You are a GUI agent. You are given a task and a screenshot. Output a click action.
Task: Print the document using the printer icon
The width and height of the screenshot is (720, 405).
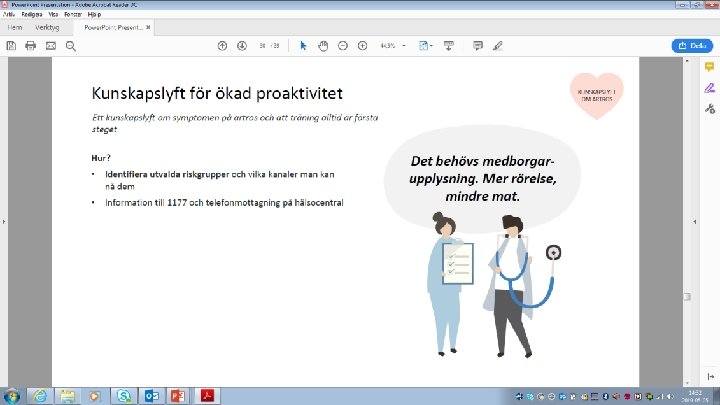[x=31, y=45]
